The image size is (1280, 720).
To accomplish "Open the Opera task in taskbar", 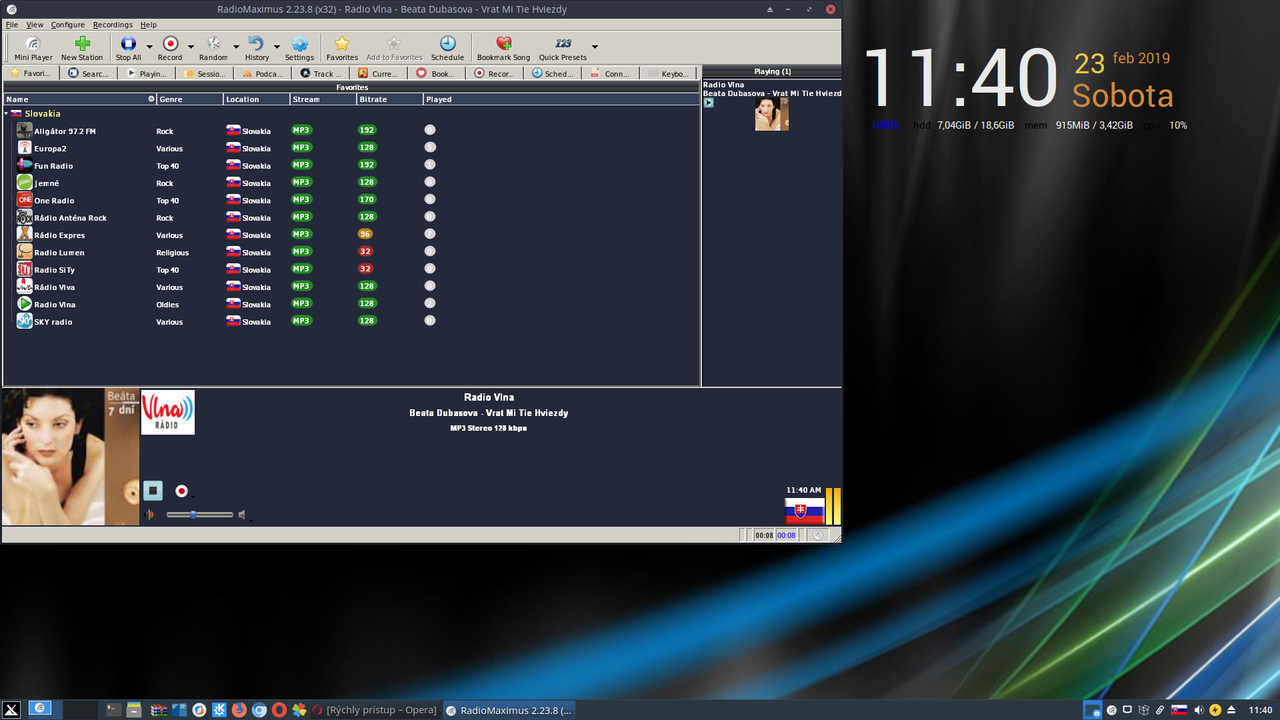I will click(x=375, y=710).
